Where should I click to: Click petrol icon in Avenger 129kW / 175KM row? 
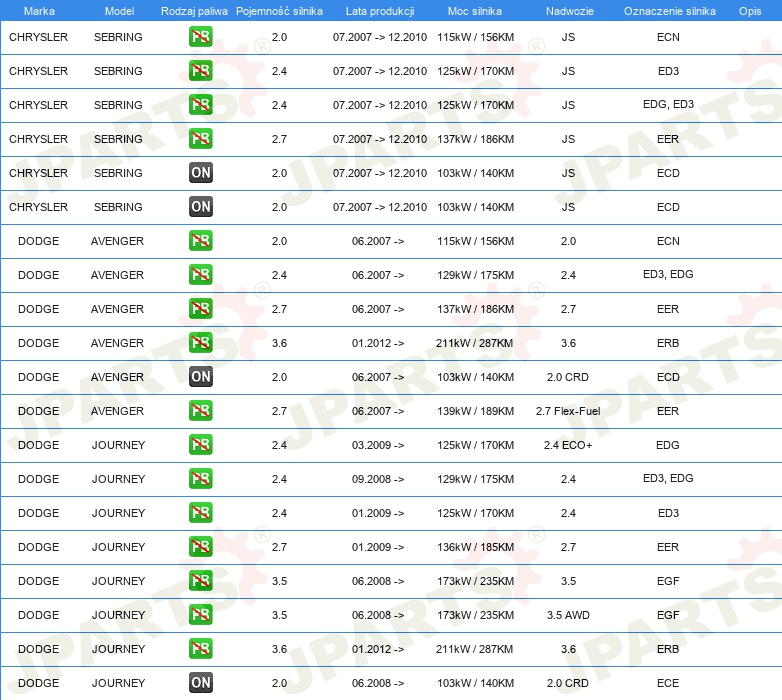(x=200, y=274)
